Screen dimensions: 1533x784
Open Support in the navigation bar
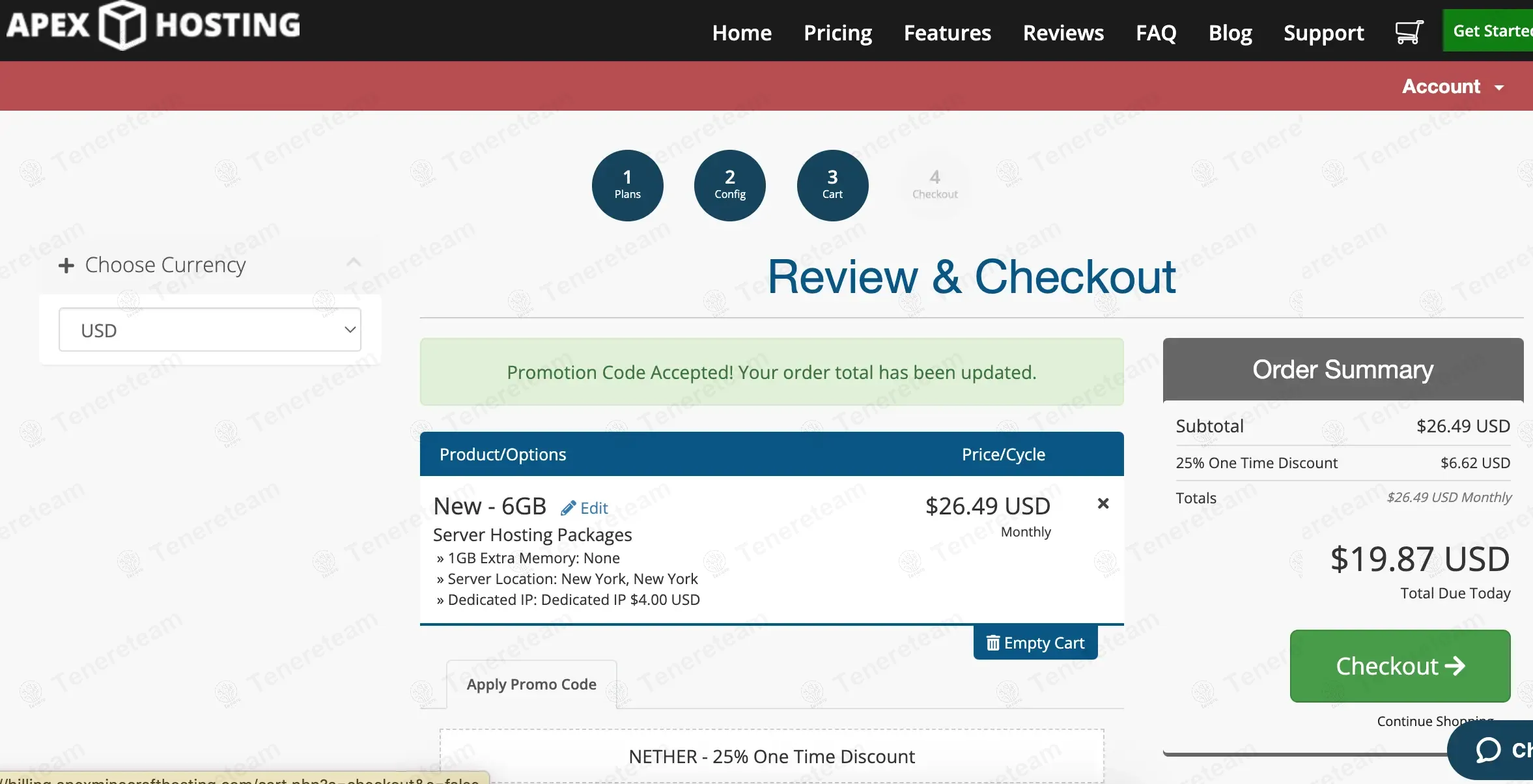[1323, 33]
